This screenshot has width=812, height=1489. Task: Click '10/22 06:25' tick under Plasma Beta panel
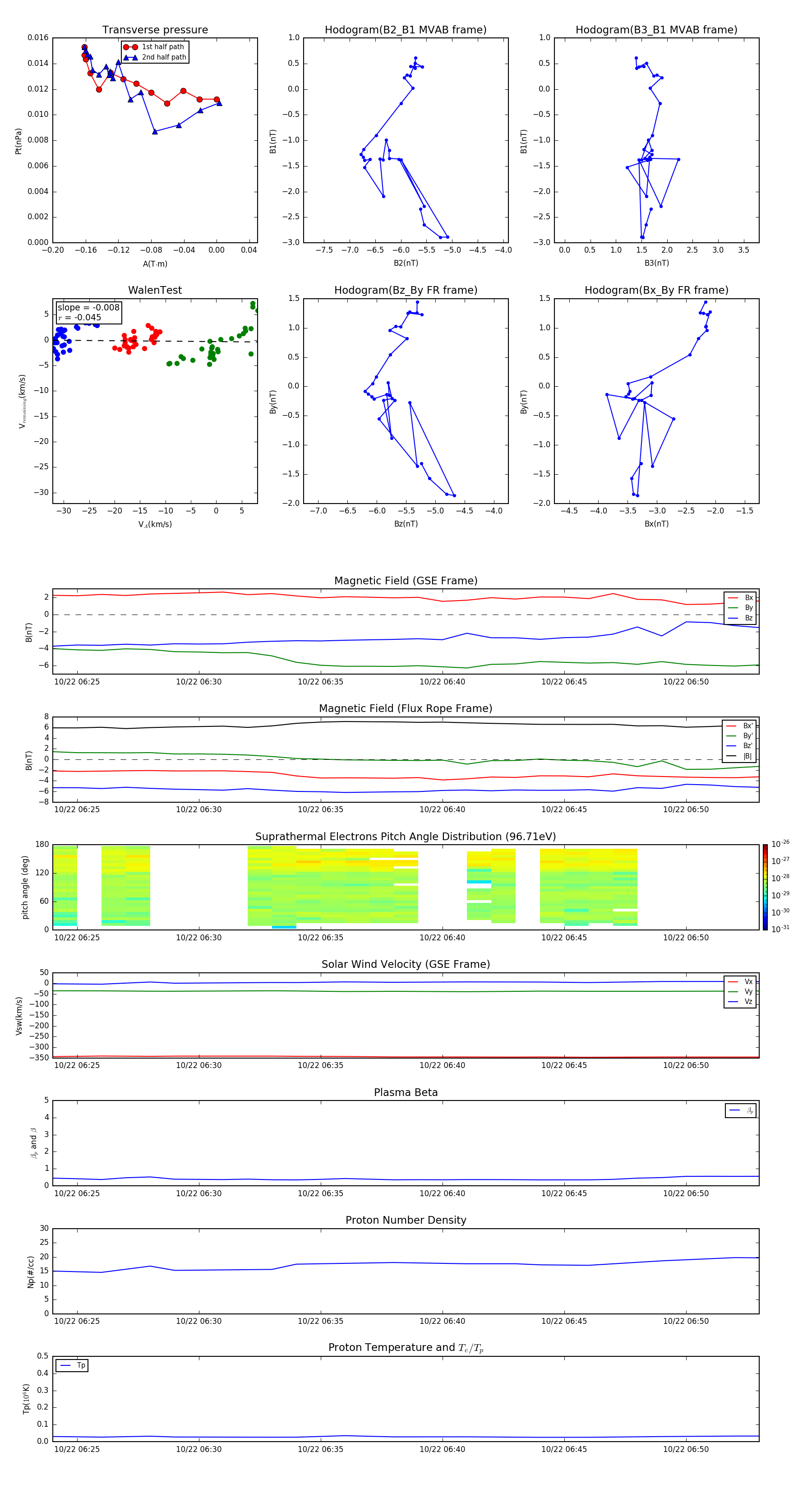[77, 1193]
